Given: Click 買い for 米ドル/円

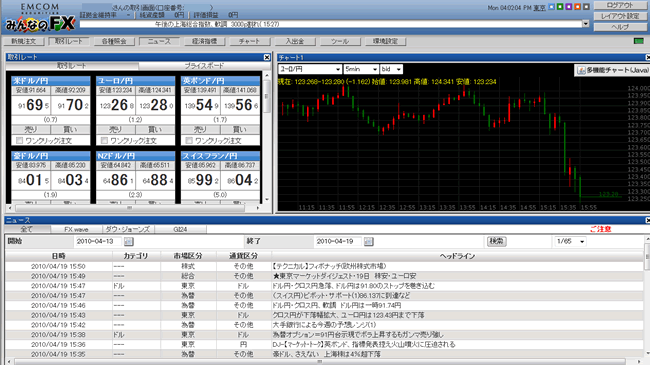Looking at the screenshot, I should click(x=70, y=129).
